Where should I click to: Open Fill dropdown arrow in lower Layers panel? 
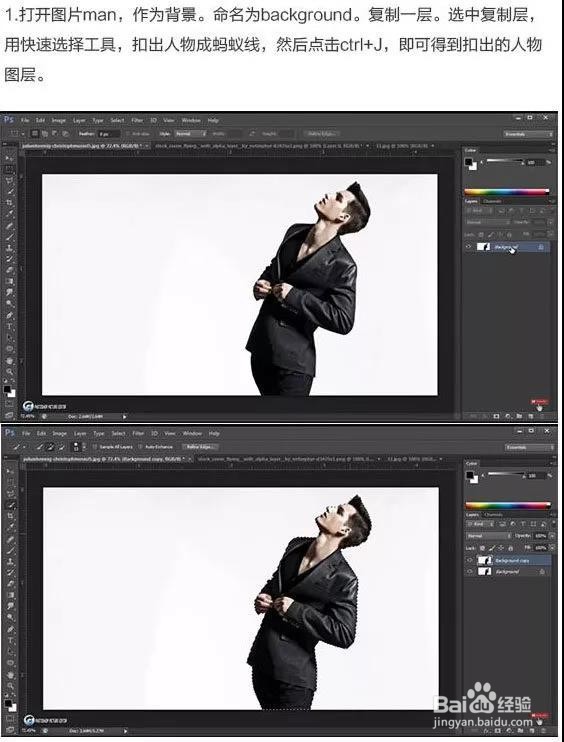click(x=552, y=548)
